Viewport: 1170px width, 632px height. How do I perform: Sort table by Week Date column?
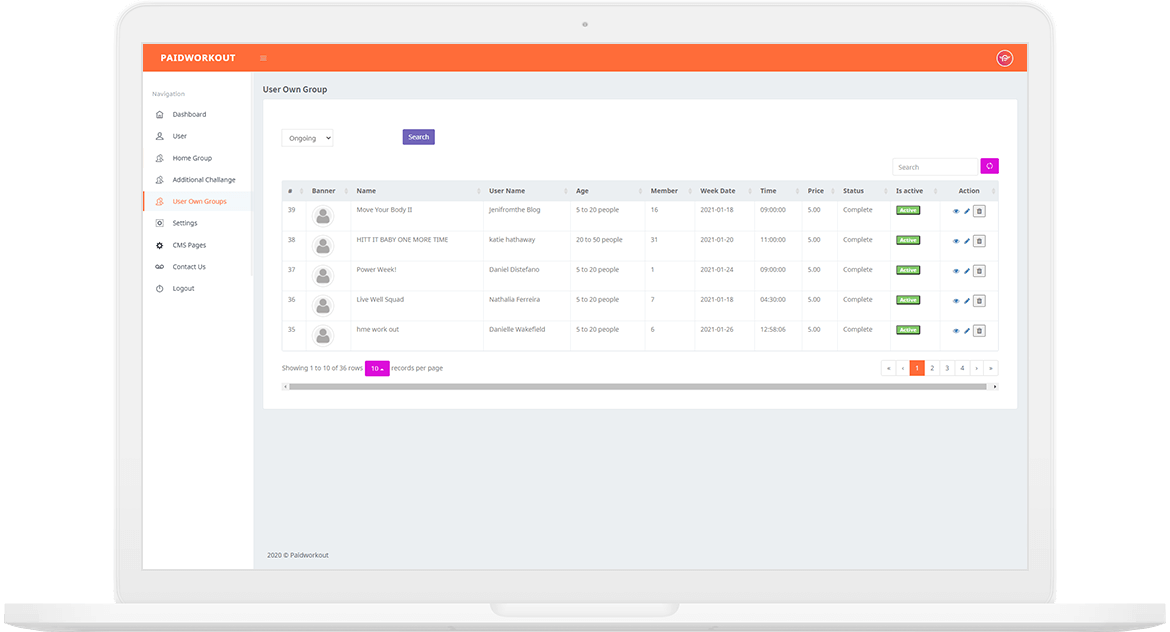pyautogui.click(x=717, y=191)
